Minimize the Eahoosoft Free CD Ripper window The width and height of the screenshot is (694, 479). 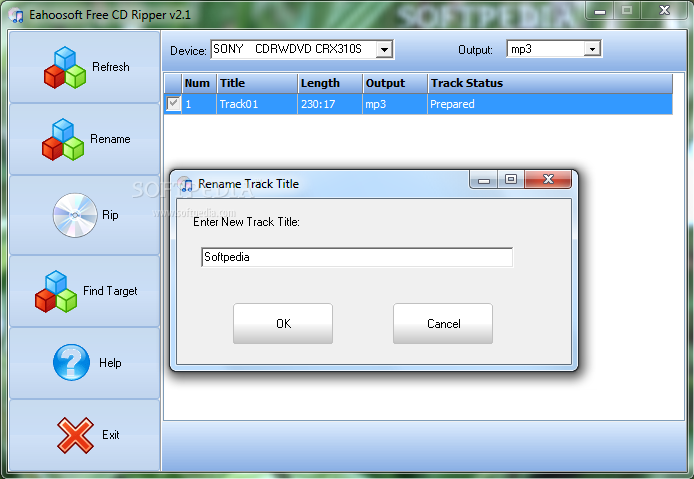(600, 11)
